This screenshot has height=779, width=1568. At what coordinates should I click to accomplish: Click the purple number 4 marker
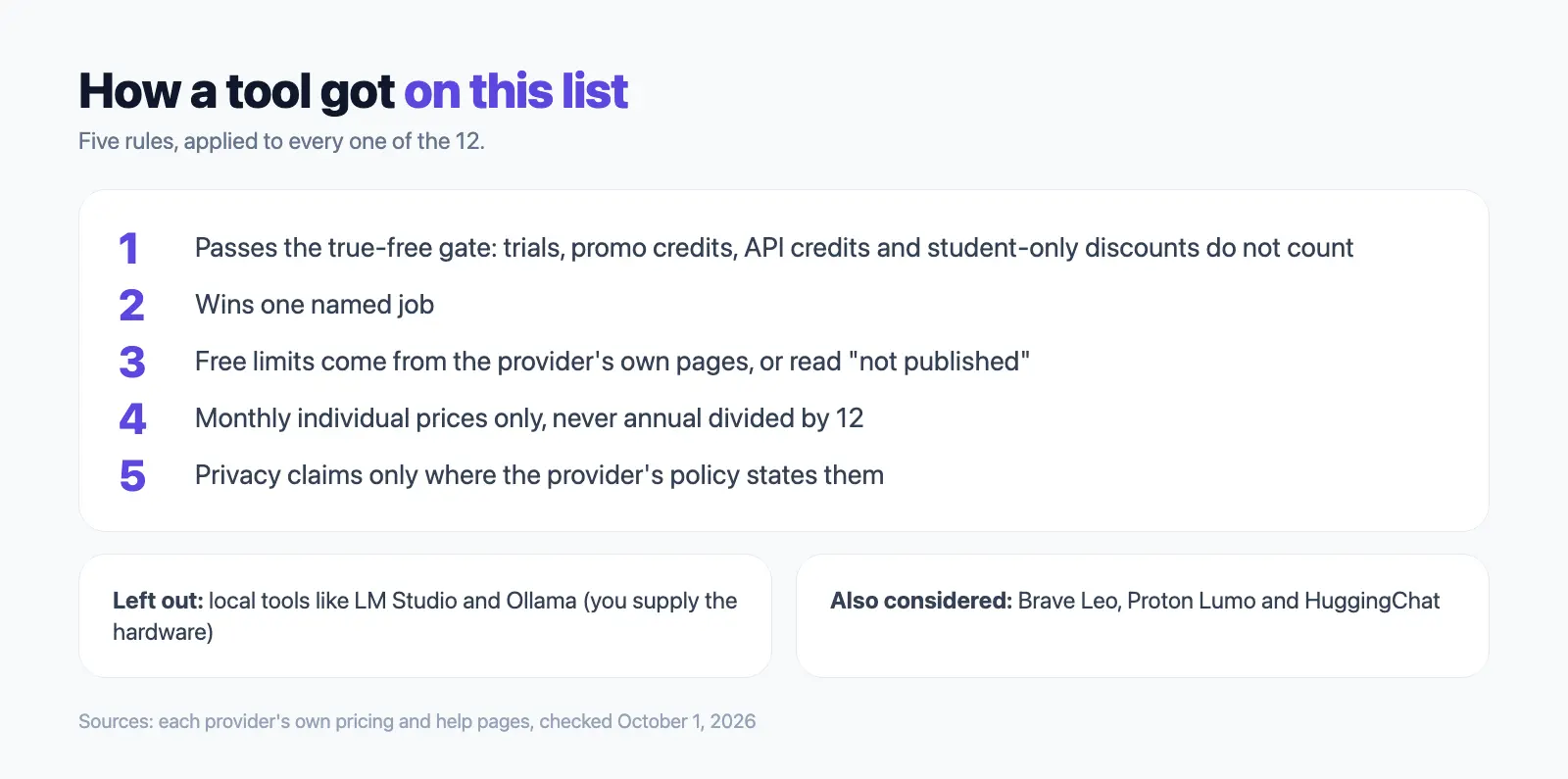pos(132,419)
